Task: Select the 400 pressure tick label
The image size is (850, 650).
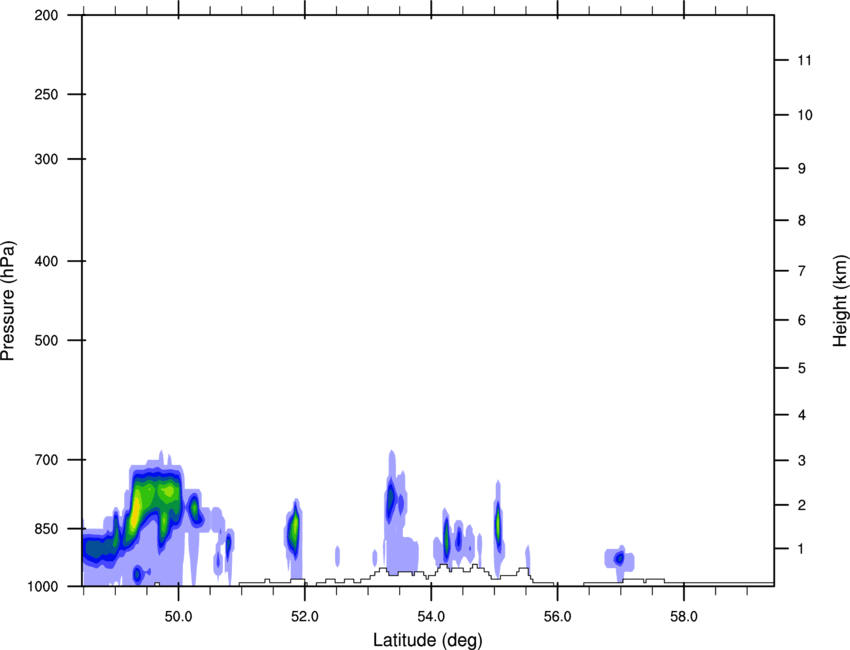Action: [x=46, y=261]
